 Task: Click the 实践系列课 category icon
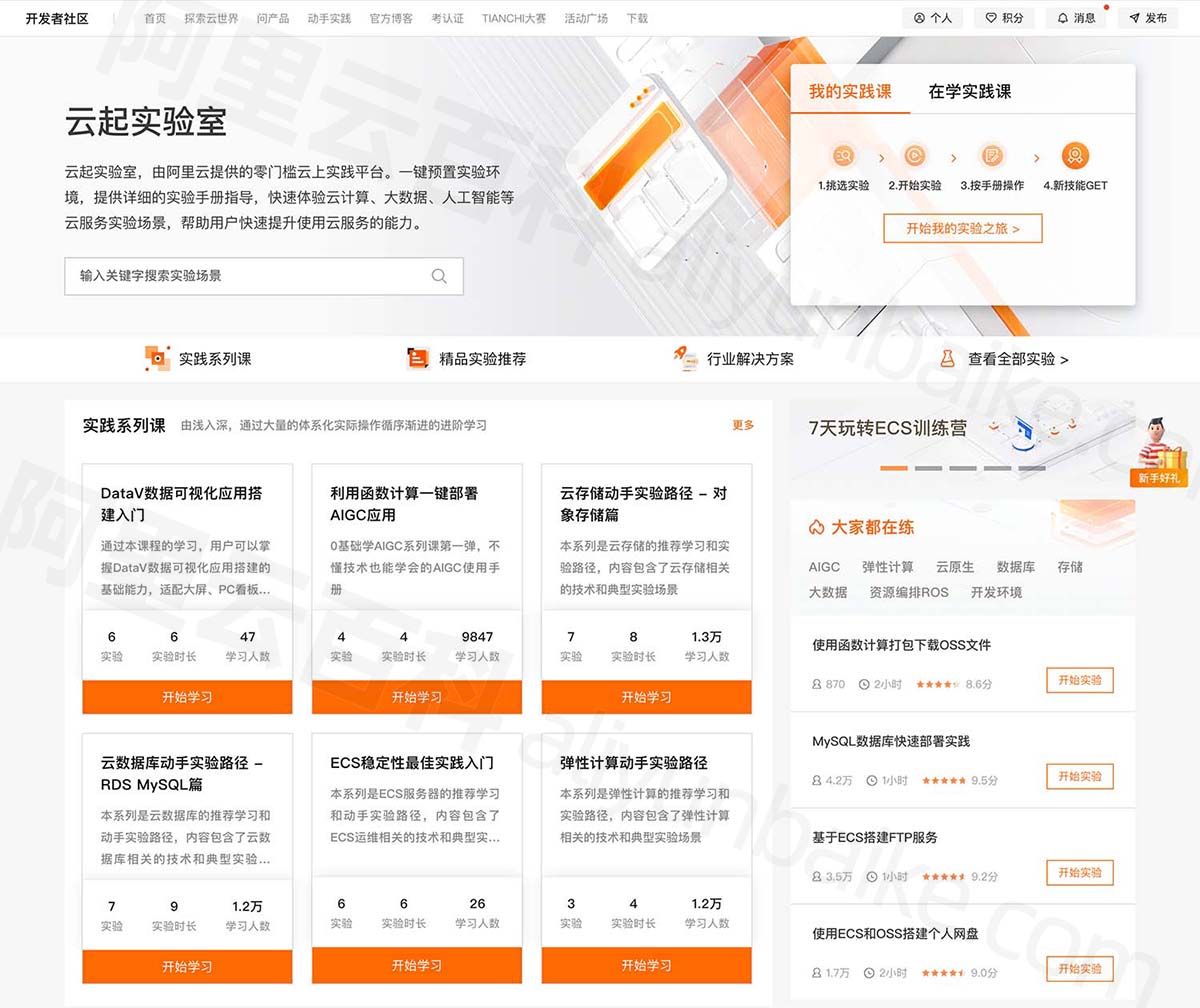click(x=157, y=358)
